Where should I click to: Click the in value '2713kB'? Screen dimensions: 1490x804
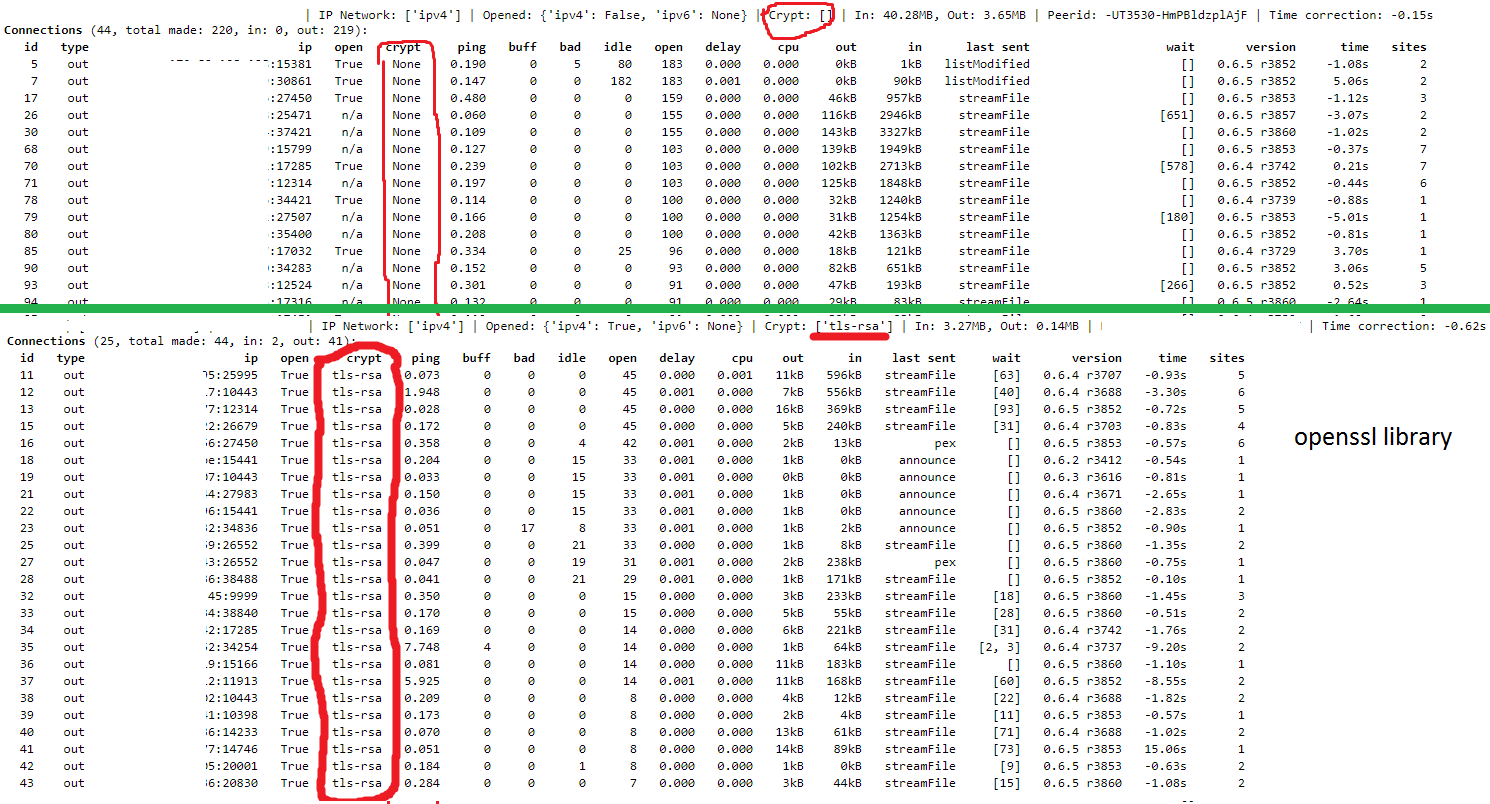(900, 166)
